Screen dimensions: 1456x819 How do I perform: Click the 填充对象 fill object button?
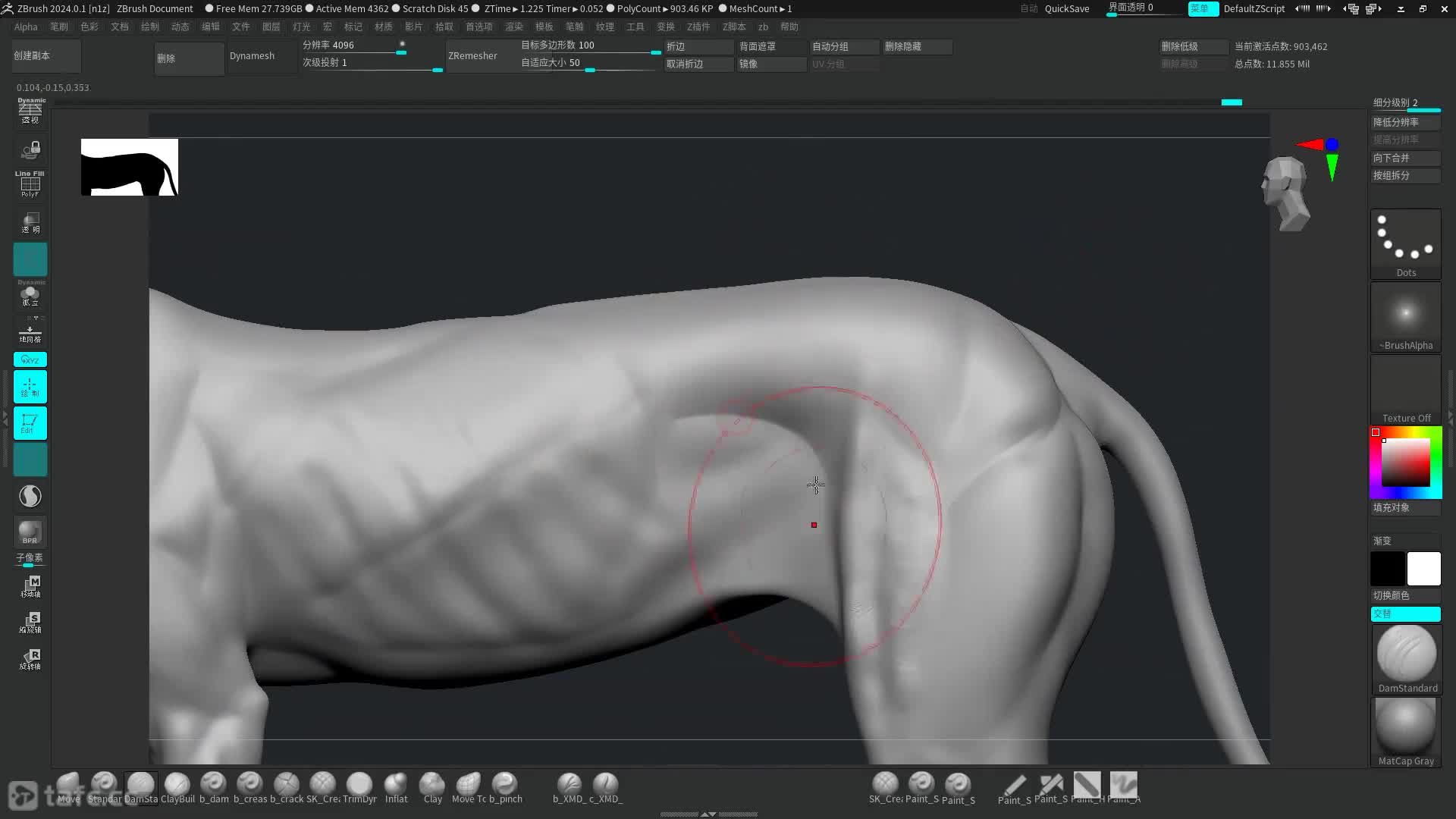pyautogui.click(x=1406, y=507)
